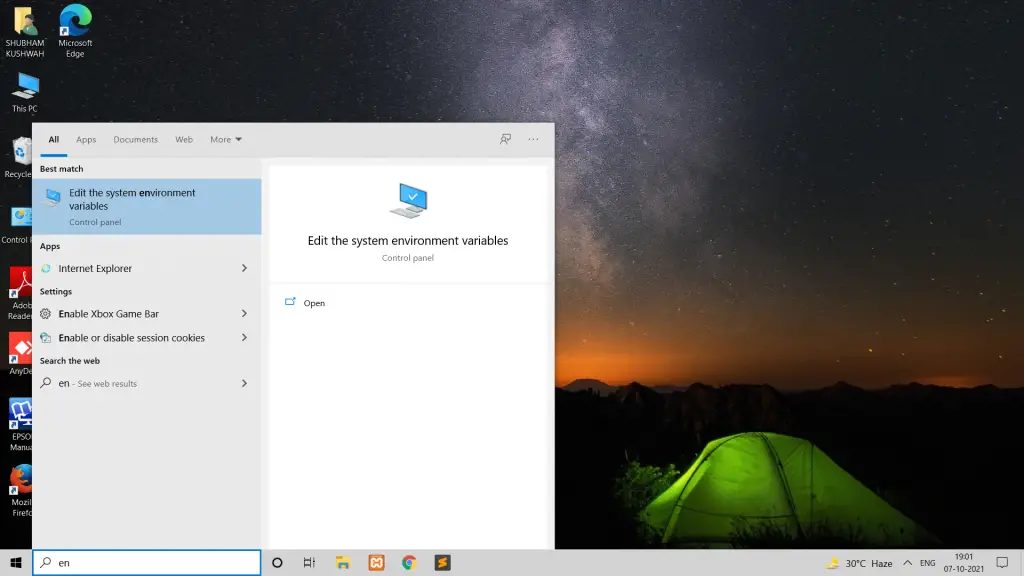Viewport: 1024px width, 576px height.
Task: Switch ENG input language indicator
Action: [927, 563]
